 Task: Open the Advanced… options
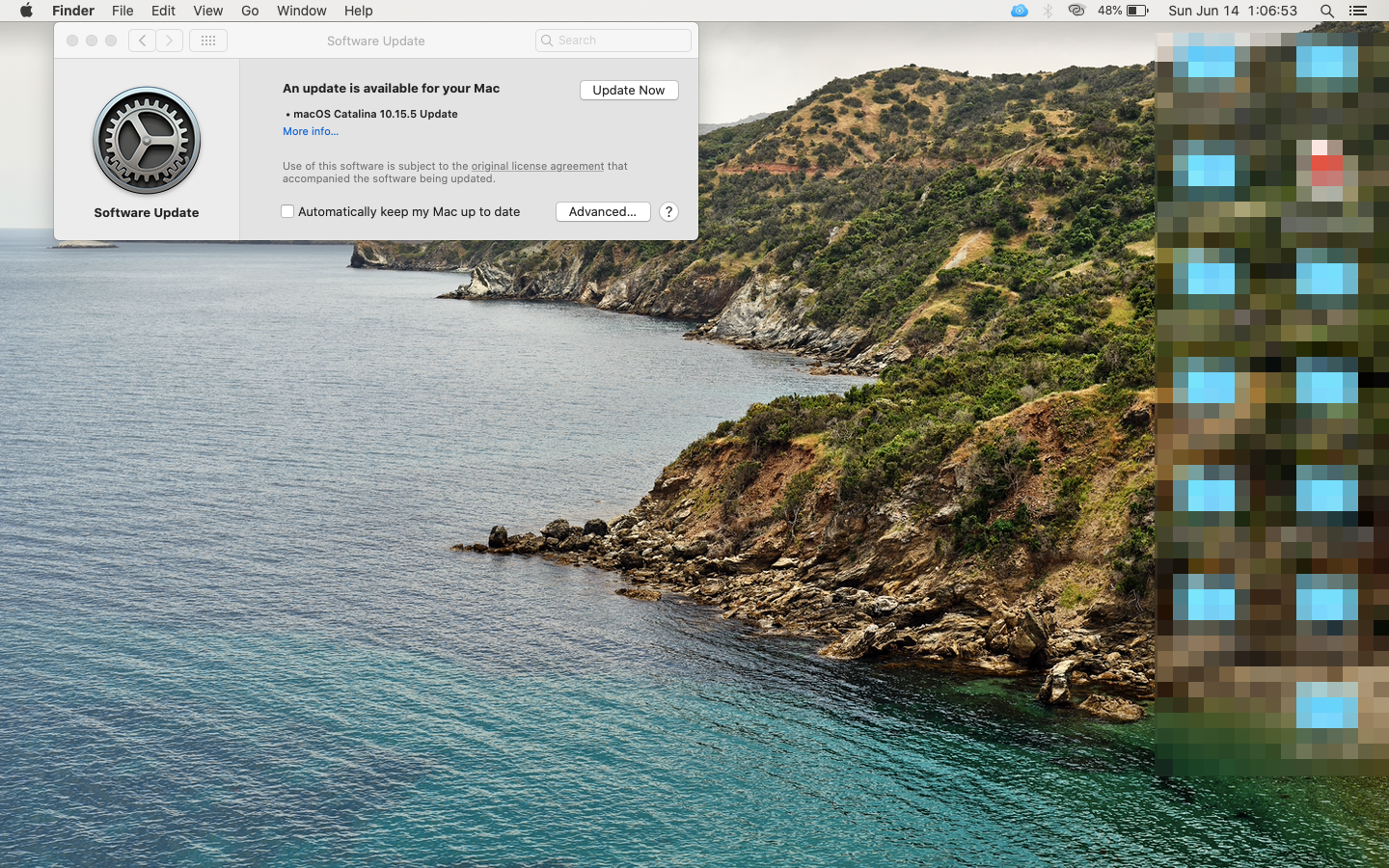(603, 211)
